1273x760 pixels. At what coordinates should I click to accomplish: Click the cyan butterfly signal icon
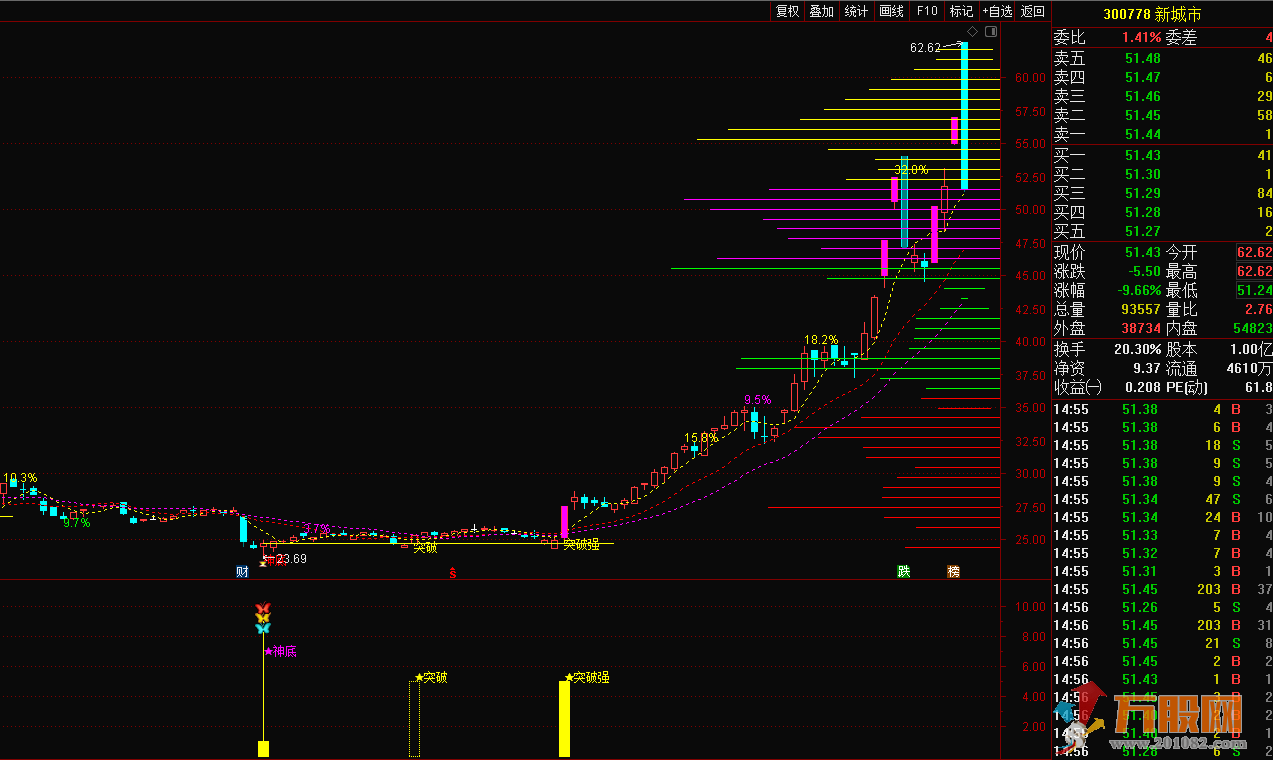pyautogui.click(x=263, y=628)
